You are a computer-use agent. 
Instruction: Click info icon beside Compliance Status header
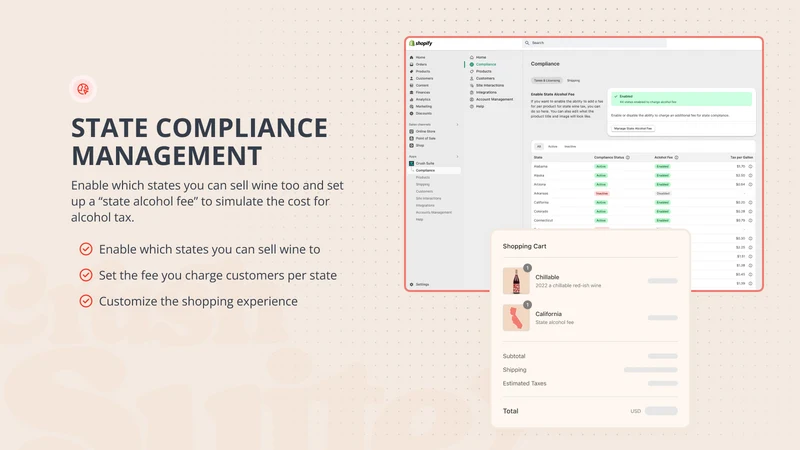pos(628,158)
